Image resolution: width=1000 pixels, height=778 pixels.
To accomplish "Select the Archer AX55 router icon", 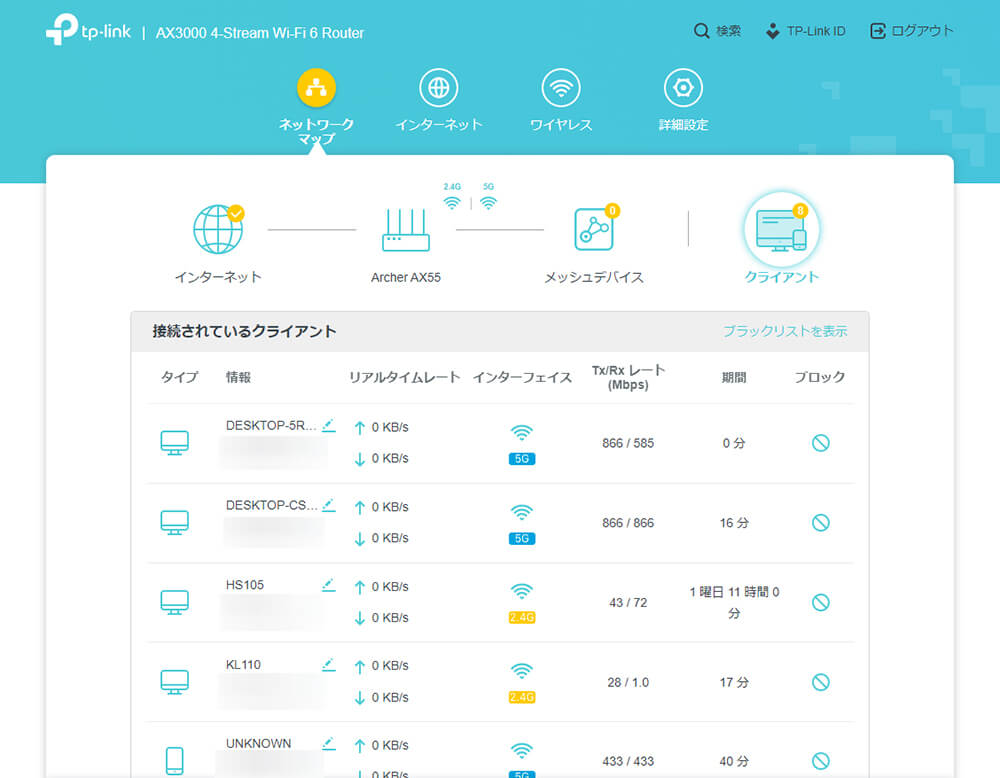I will coord(406,230).
